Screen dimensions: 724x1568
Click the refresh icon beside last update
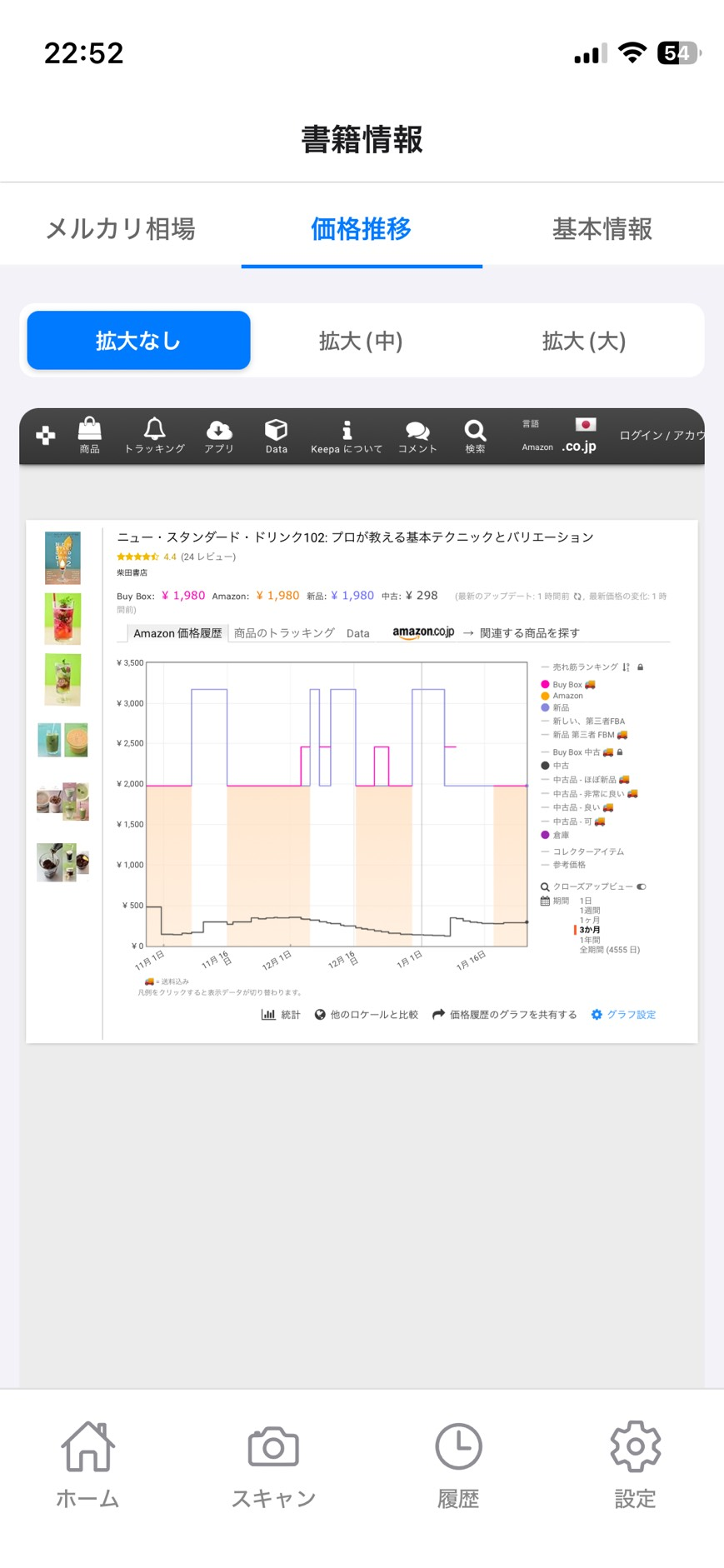pos(577,597)
